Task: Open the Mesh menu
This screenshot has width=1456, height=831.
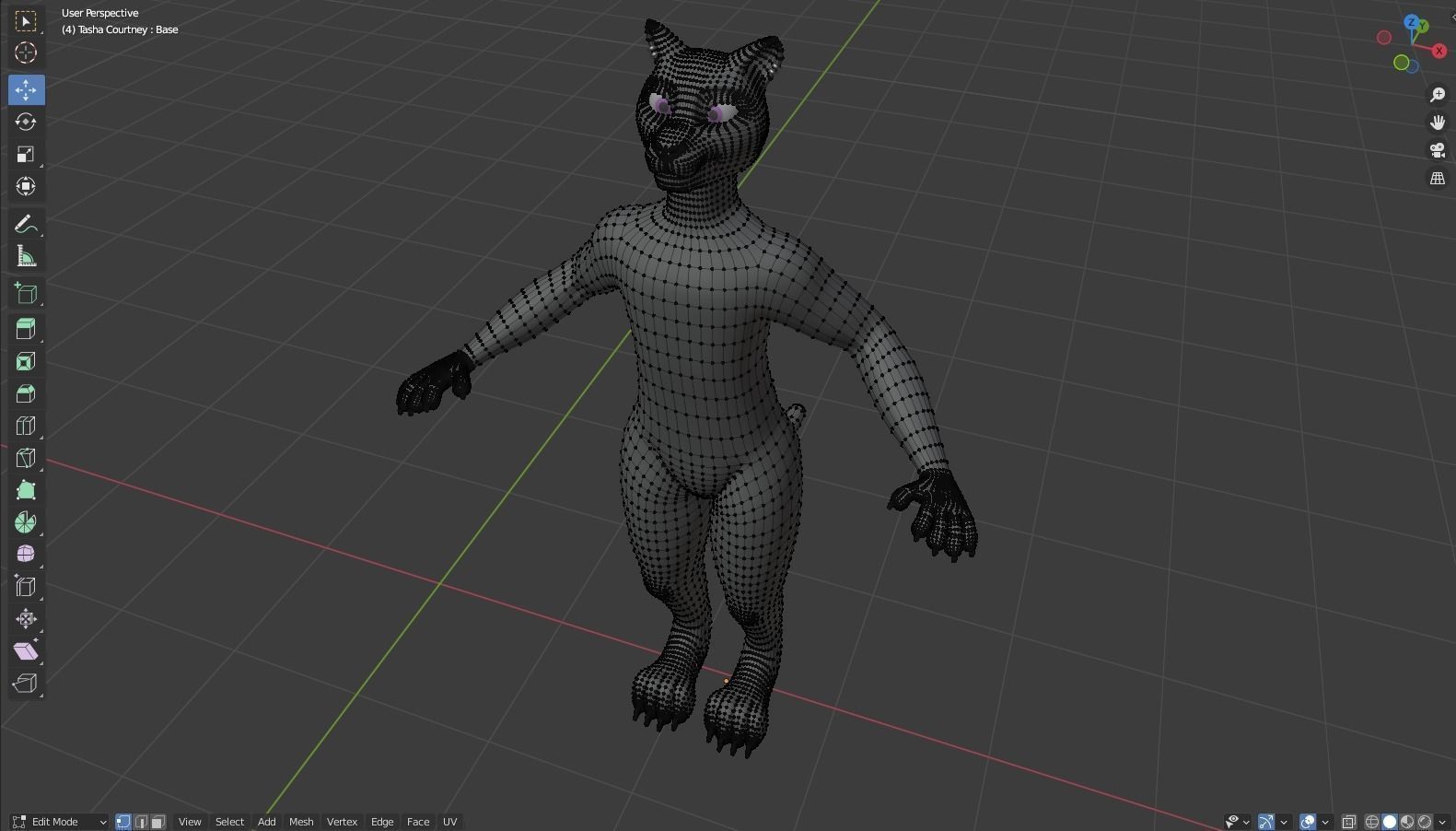Action: (x=301, y=822)
